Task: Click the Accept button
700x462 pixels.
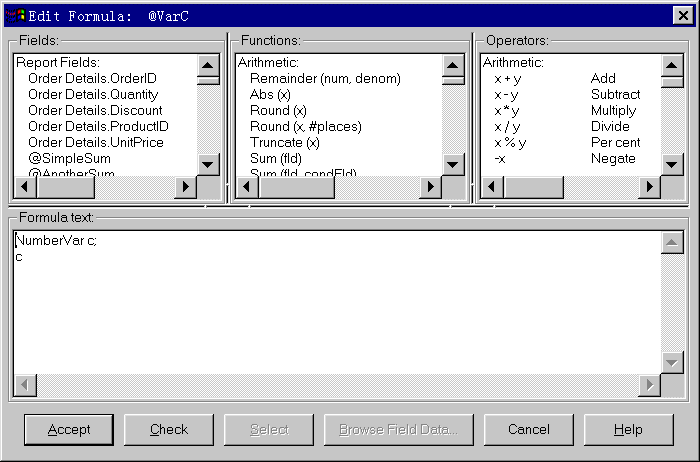Action: pyautogui.click(x=69, y=429)
